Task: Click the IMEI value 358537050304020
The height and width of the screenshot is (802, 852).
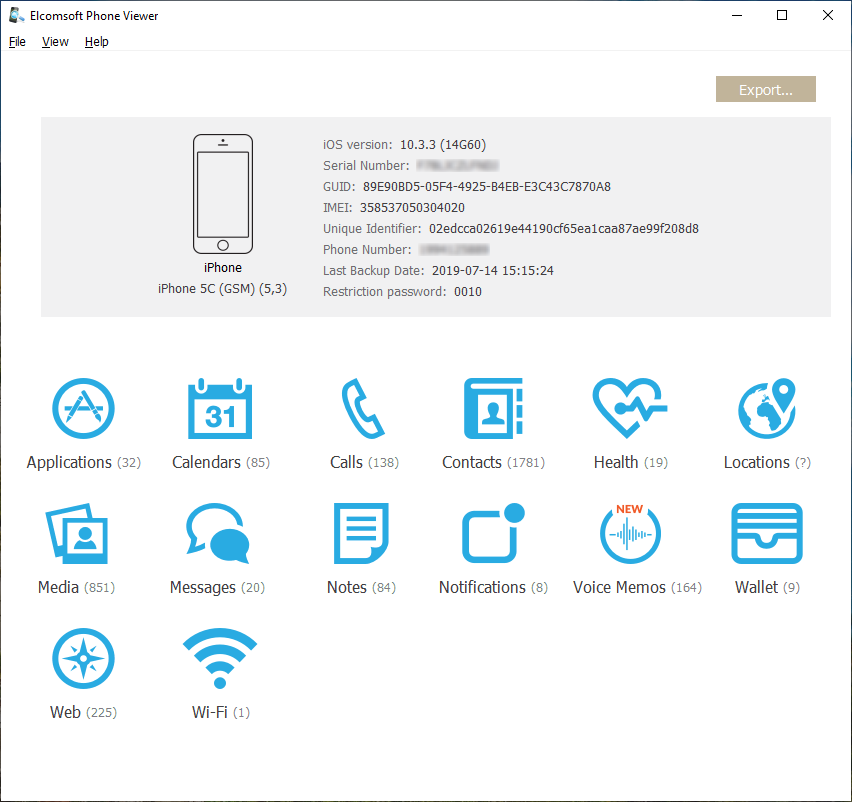Action: 412,208
